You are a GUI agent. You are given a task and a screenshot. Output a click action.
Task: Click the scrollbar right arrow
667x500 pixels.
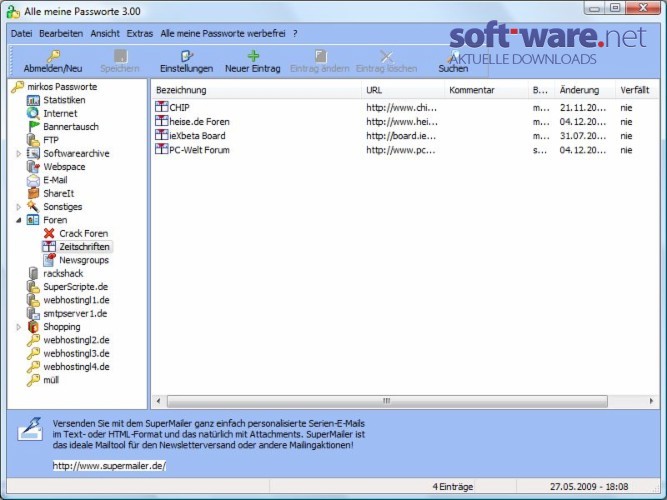651,401
